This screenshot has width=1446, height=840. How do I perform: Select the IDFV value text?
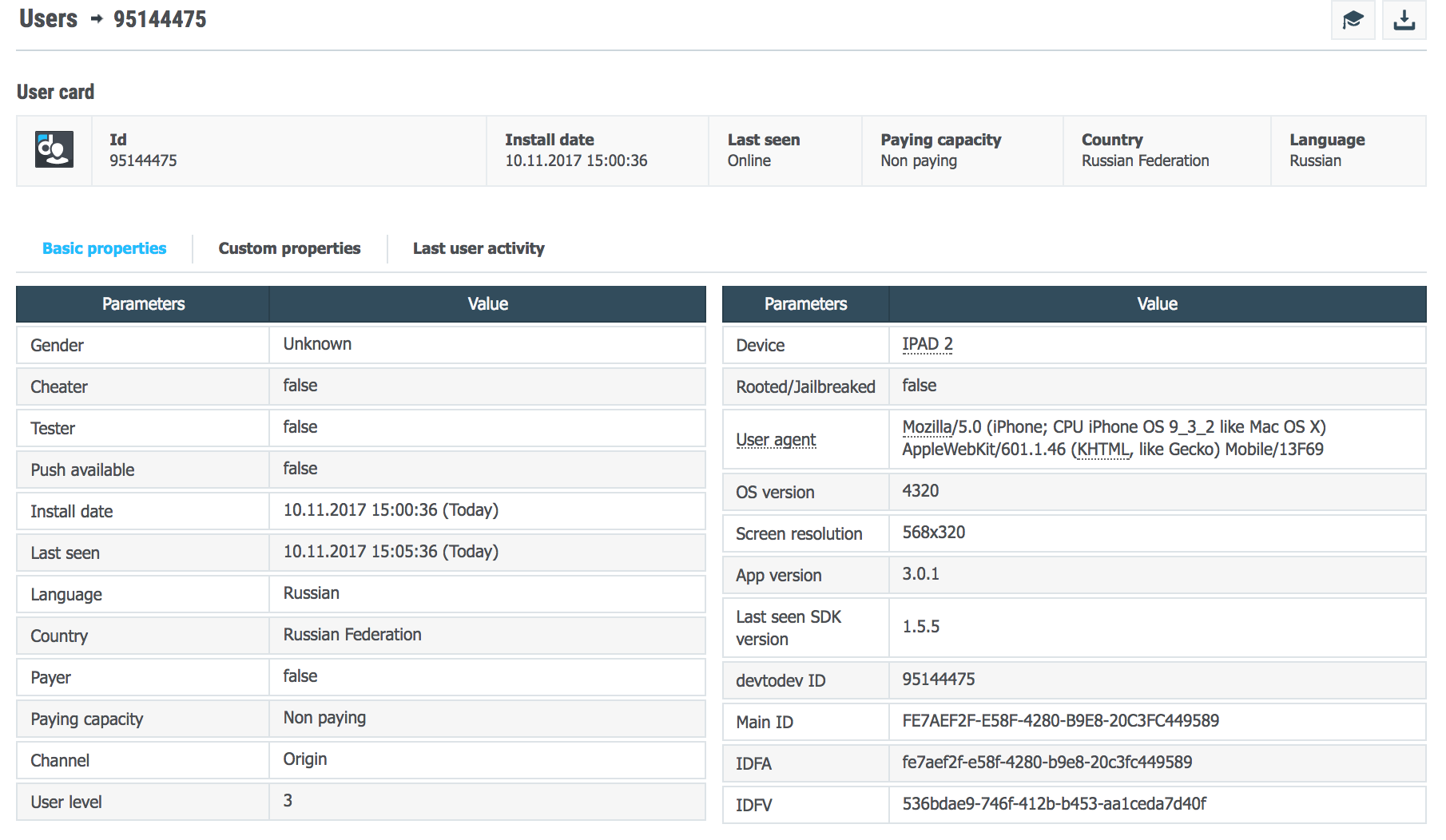(x=1054, y=804)
